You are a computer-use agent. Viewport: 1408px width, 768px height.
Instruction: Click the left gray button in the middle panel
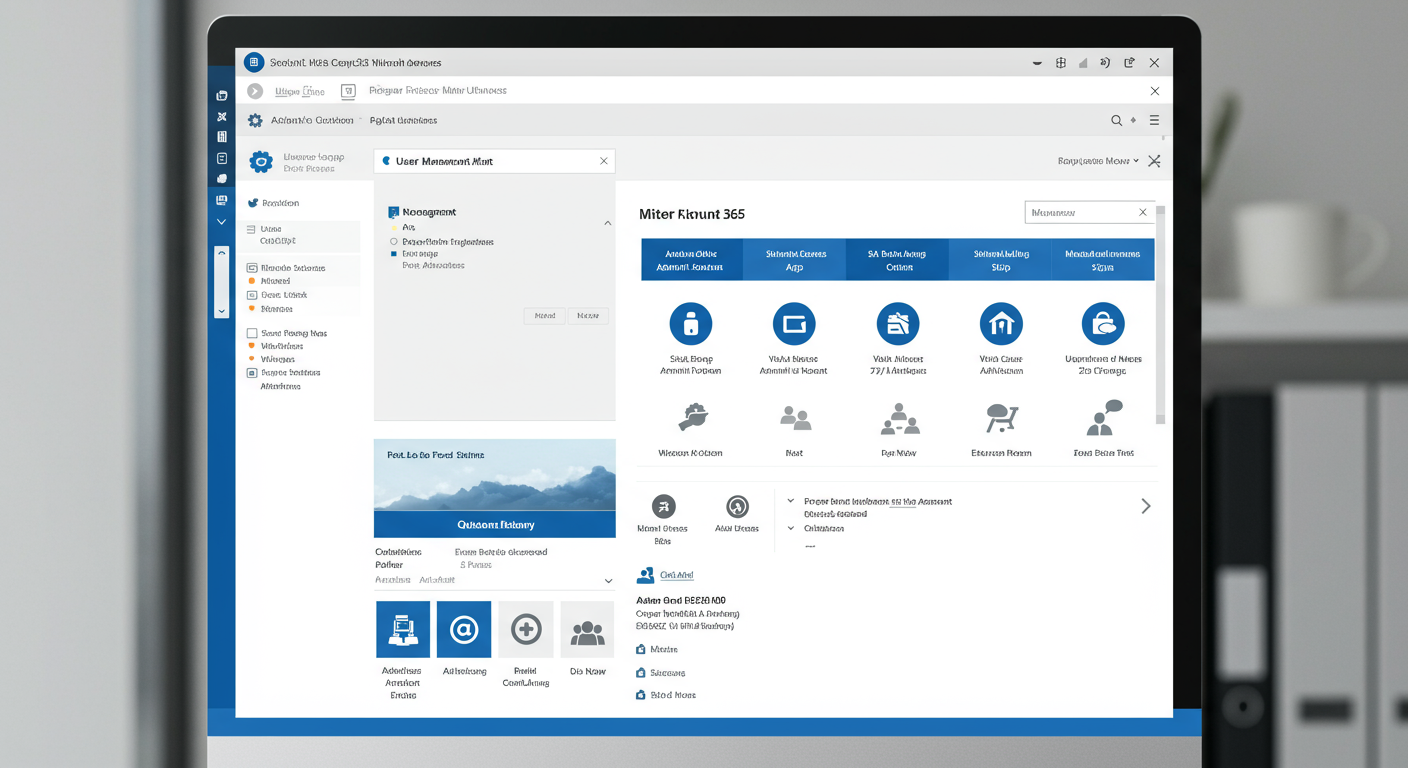545,315
